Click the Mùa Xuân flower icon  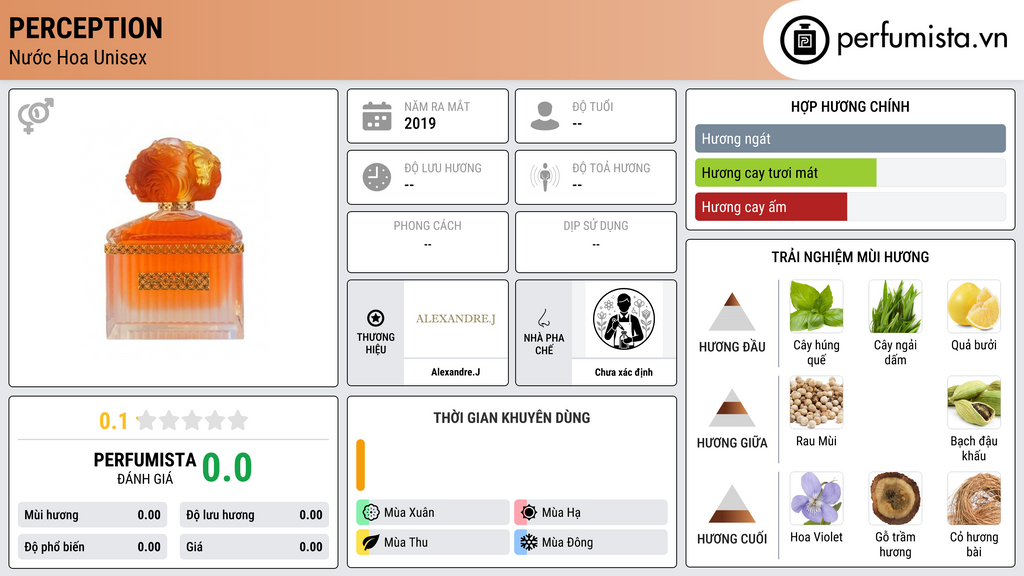point(370,512)
